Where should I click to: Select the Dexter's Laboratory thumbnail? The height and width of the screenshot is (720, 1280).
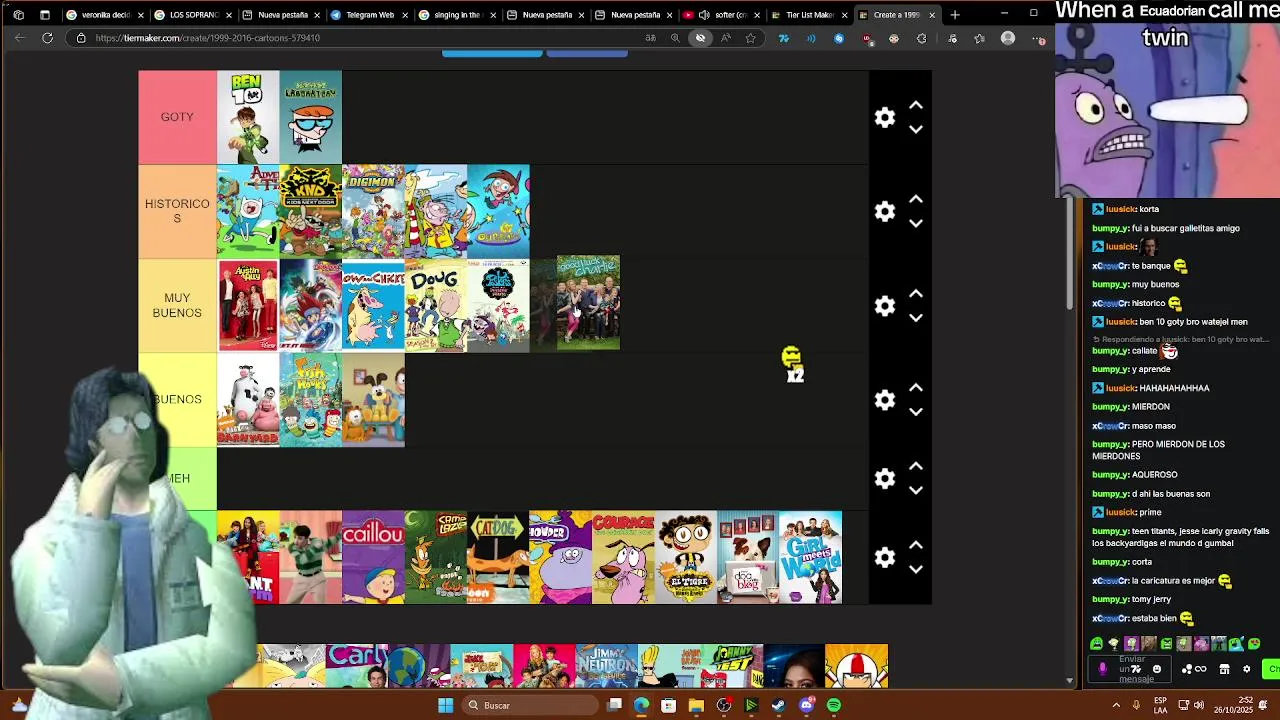tap(311, 117)
